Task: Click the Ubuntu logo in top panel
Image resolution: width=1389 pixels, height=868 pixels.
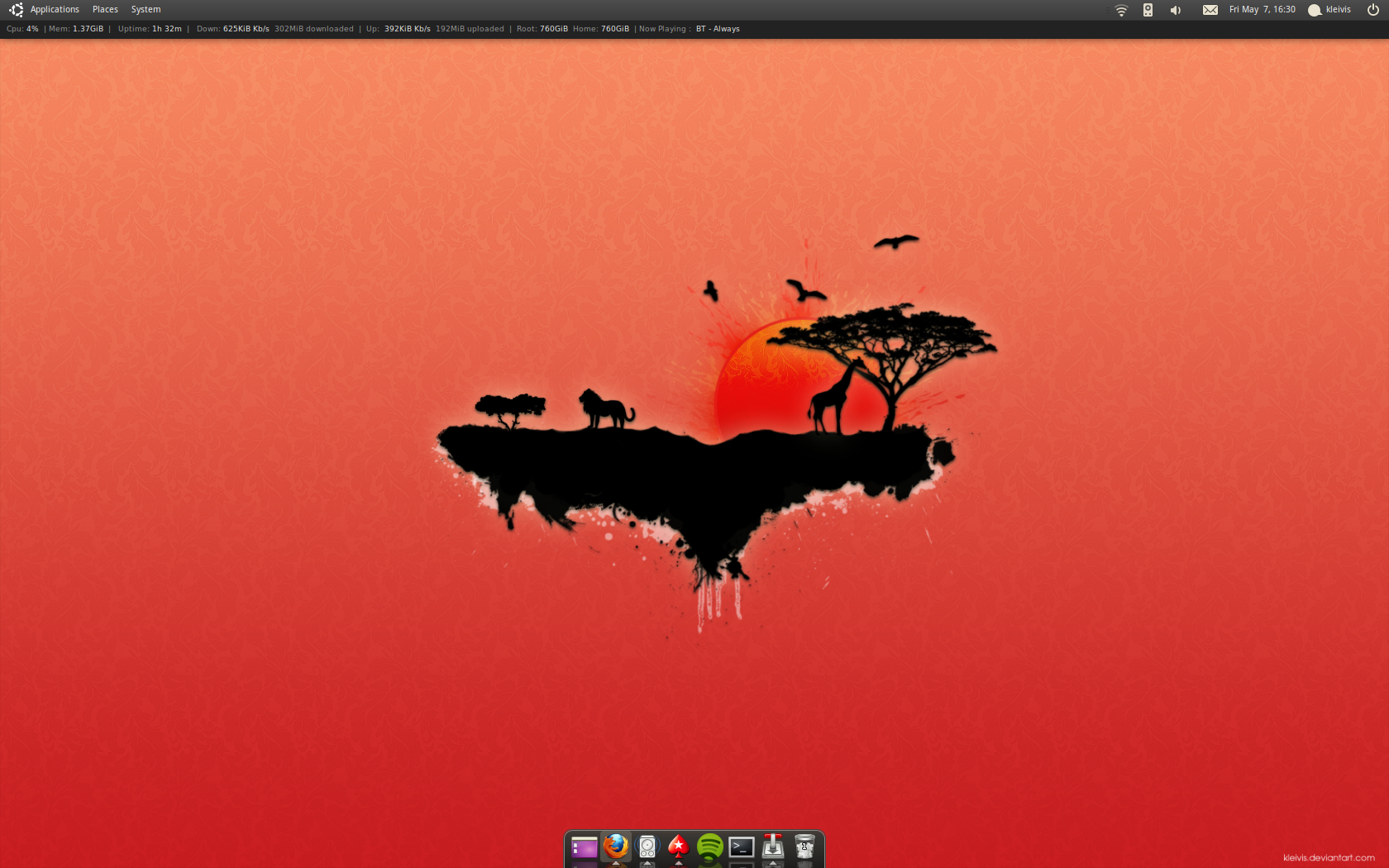Action: pyautogui.click(x=16, y=10)
